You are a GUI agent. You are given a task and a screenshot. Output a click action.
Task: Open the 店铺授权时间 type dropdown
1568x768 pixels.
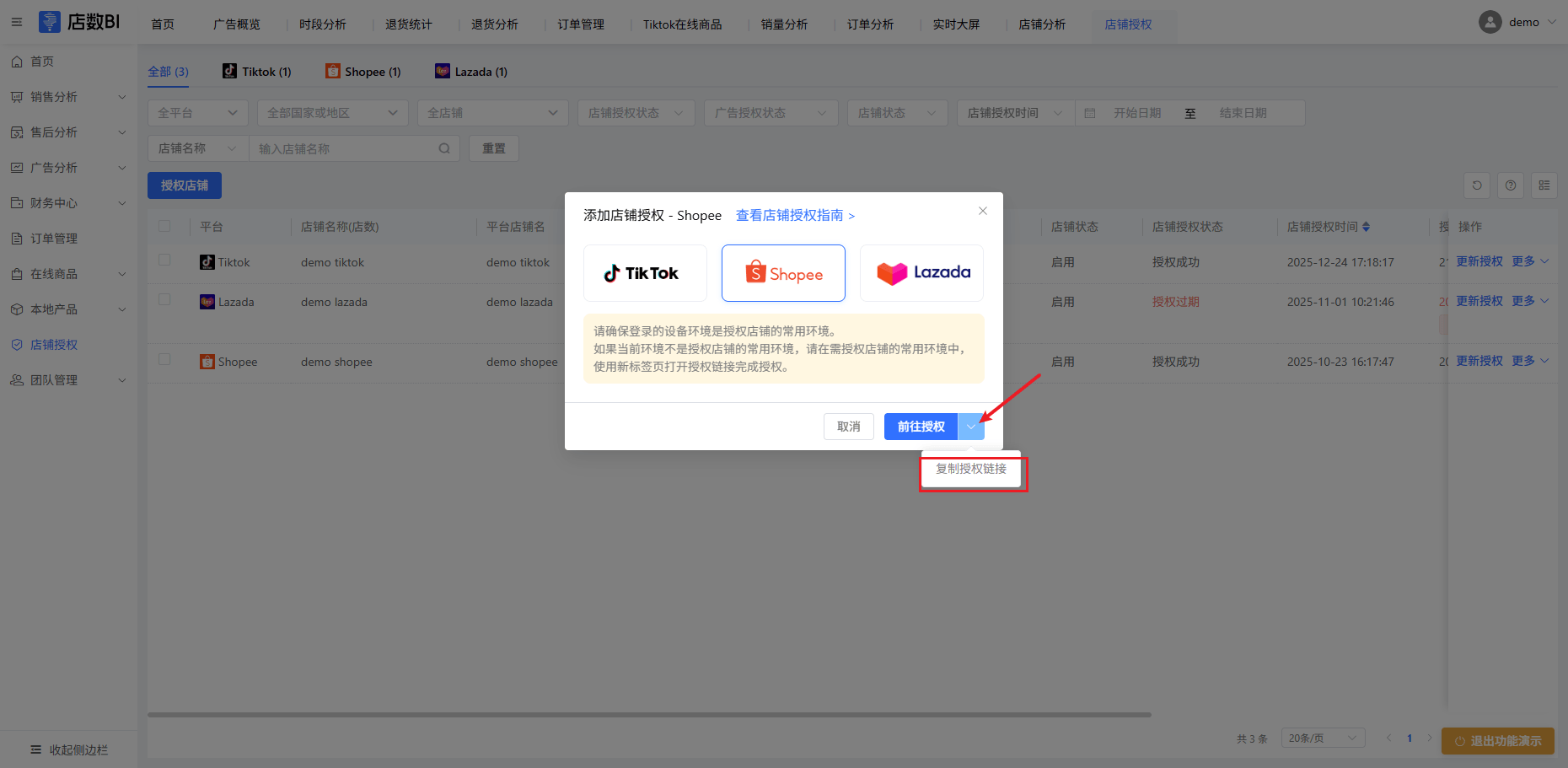1016,113
